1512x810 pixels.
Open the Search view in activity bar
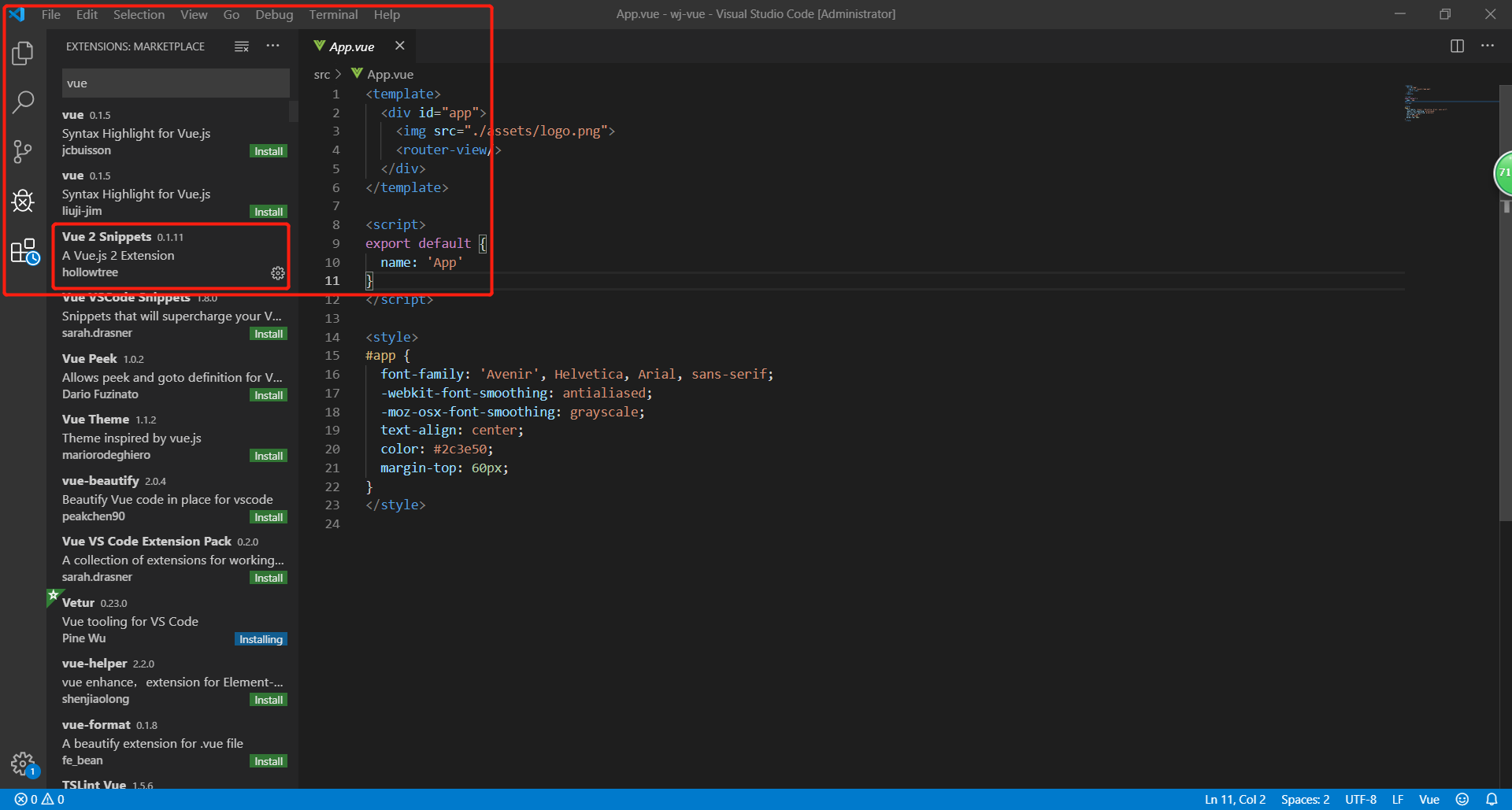pos(23,102)
